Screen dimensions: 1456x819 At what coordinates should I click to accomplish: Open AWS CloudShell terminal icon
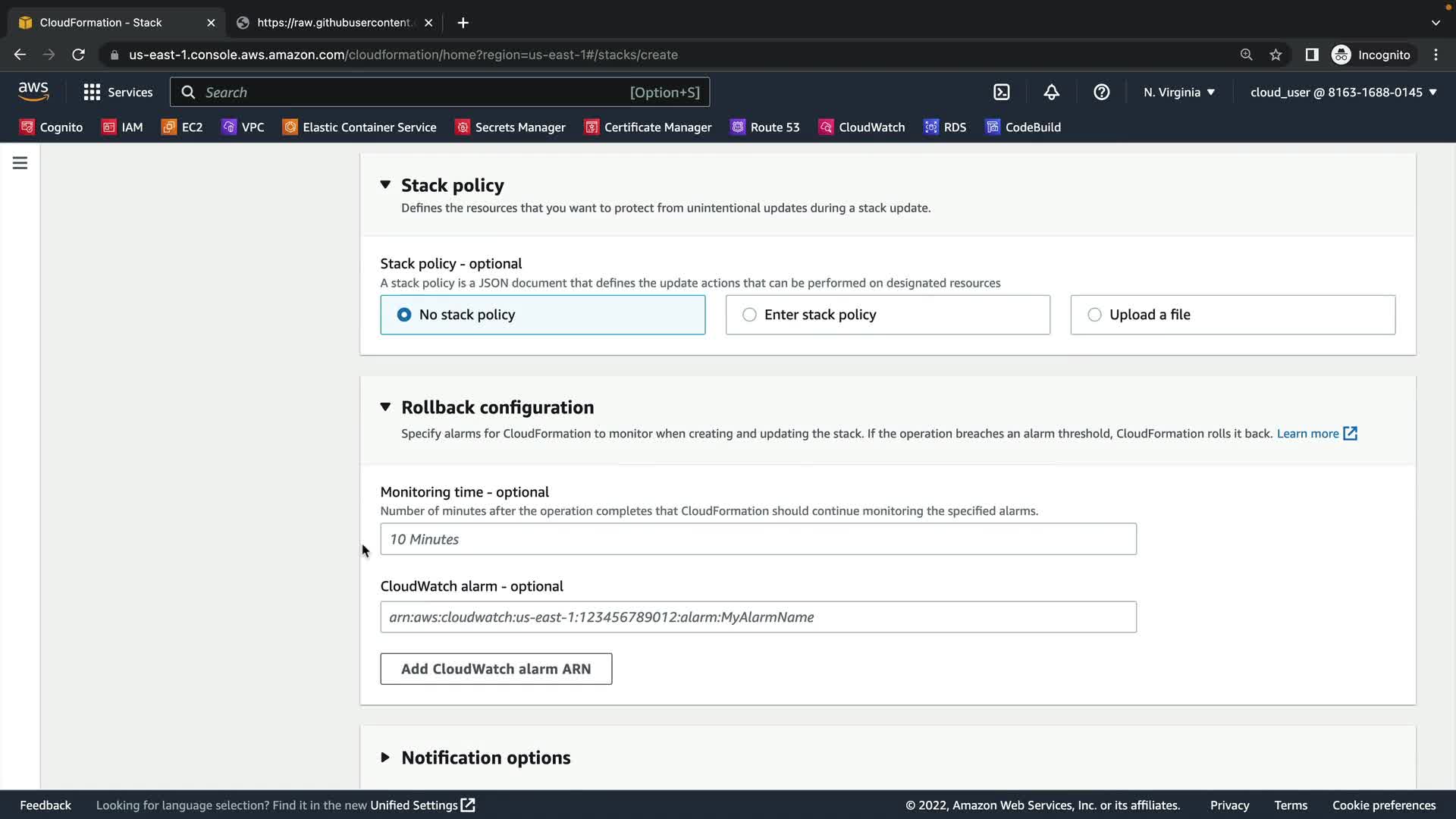click(x=1002, y=93)
